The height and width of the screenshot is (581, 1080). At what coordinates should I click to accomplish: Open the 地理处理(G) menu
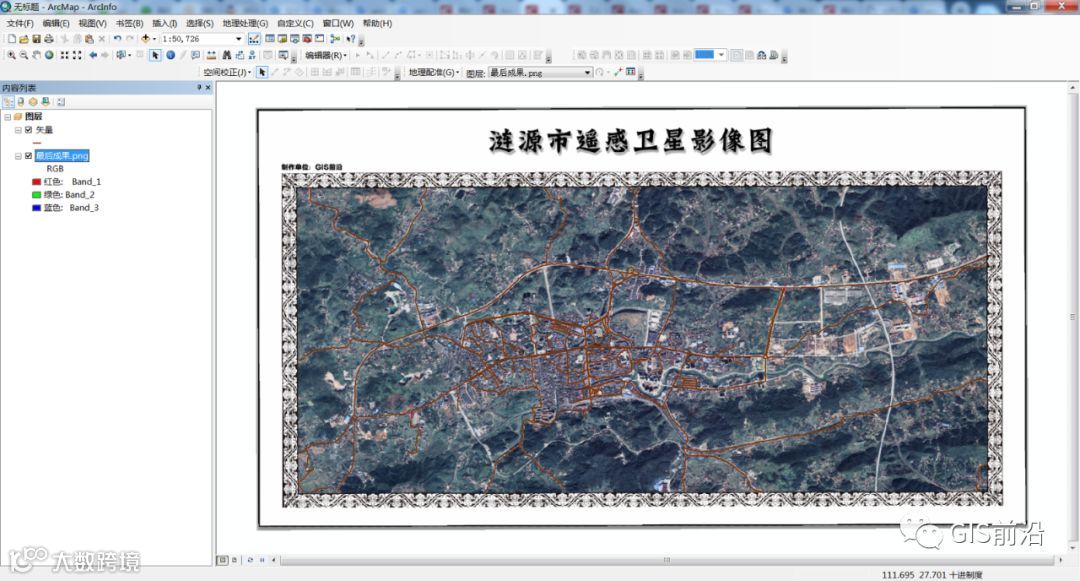coord(245,23)
